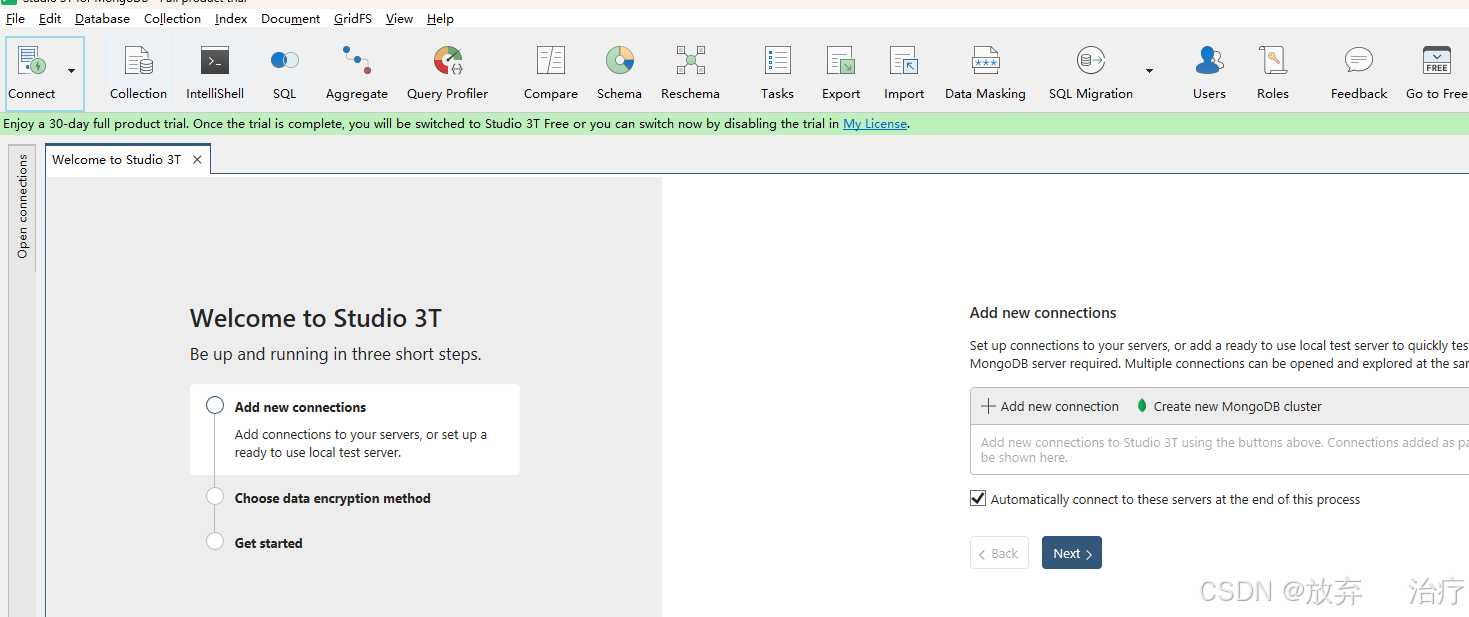Open the Schema explorer icon

tap(619, 72)
